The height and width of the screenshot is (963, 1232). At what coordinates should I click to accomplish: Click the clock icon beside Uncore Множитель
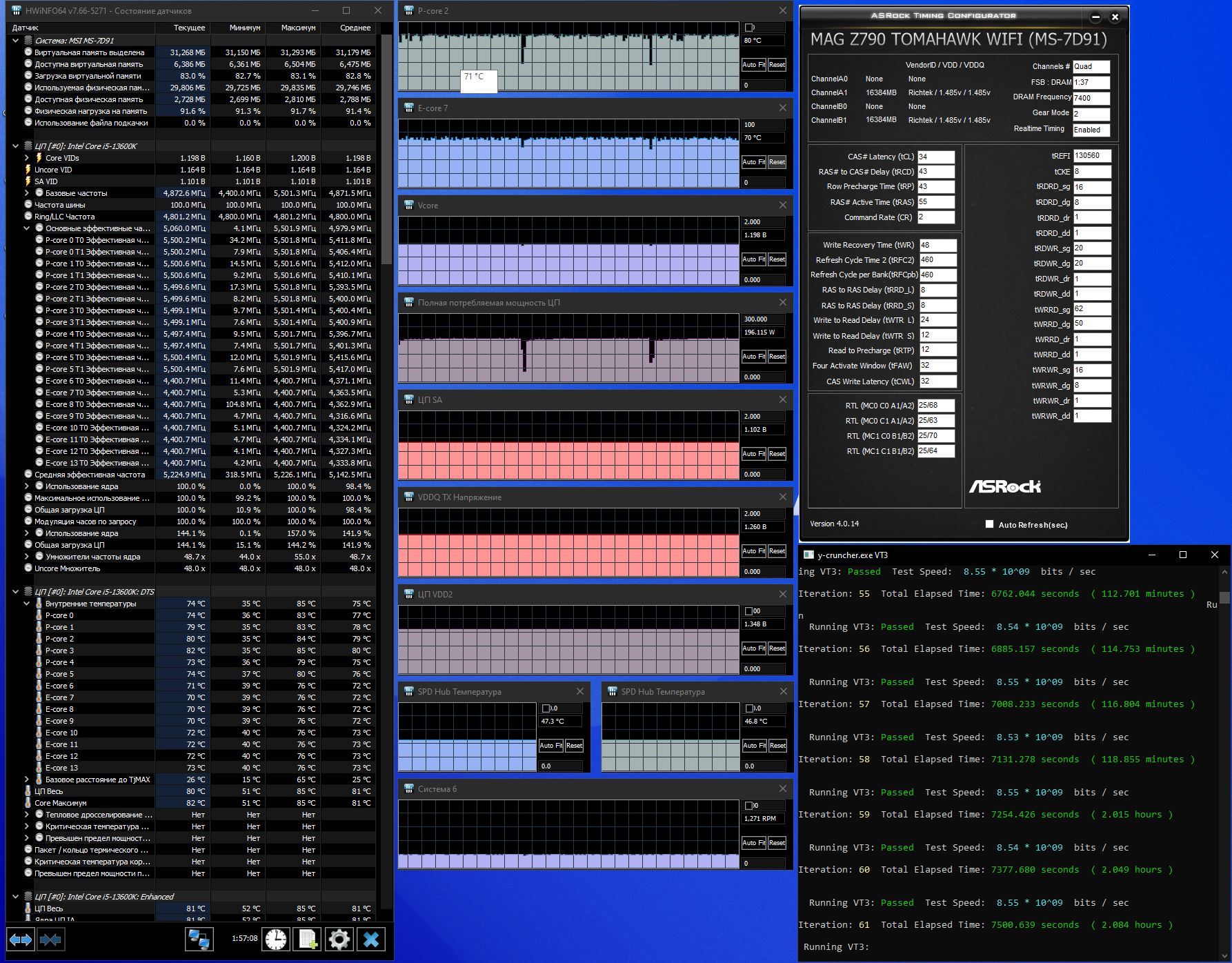click(x=28, y=568)
